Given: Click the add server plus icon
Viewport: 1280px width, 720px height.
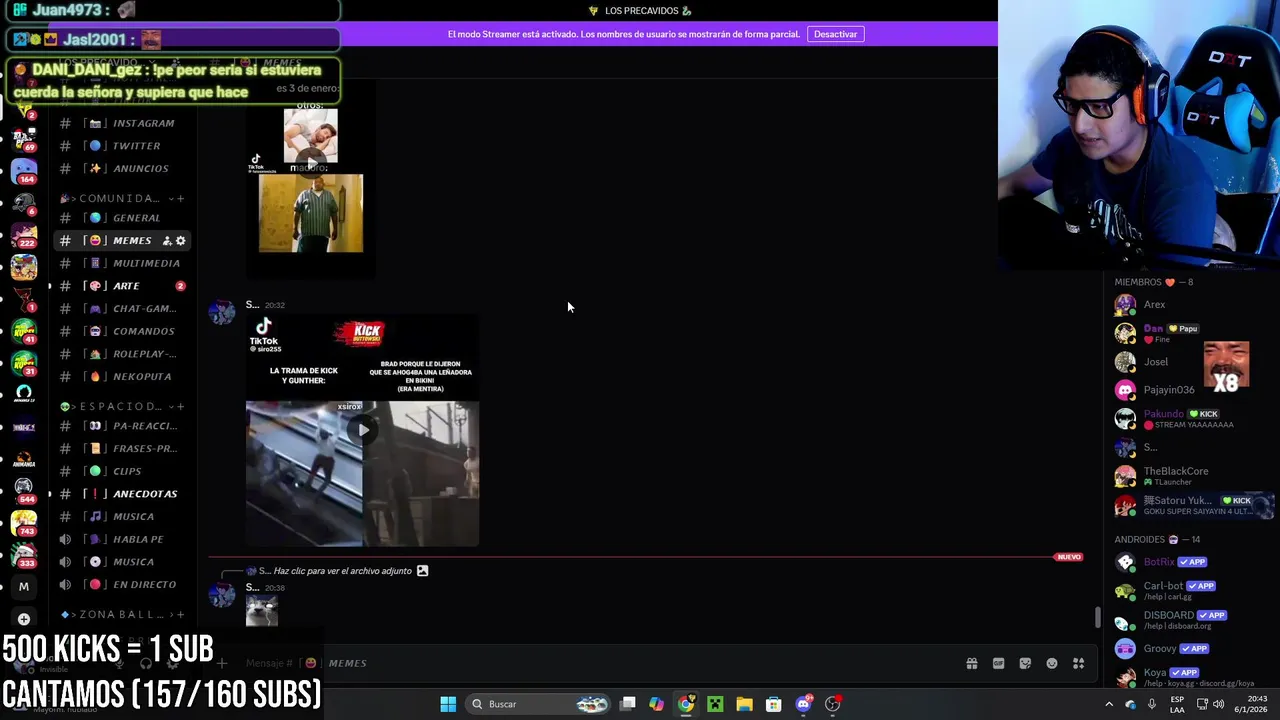Looking at the screenshot, I should point(24,619).
